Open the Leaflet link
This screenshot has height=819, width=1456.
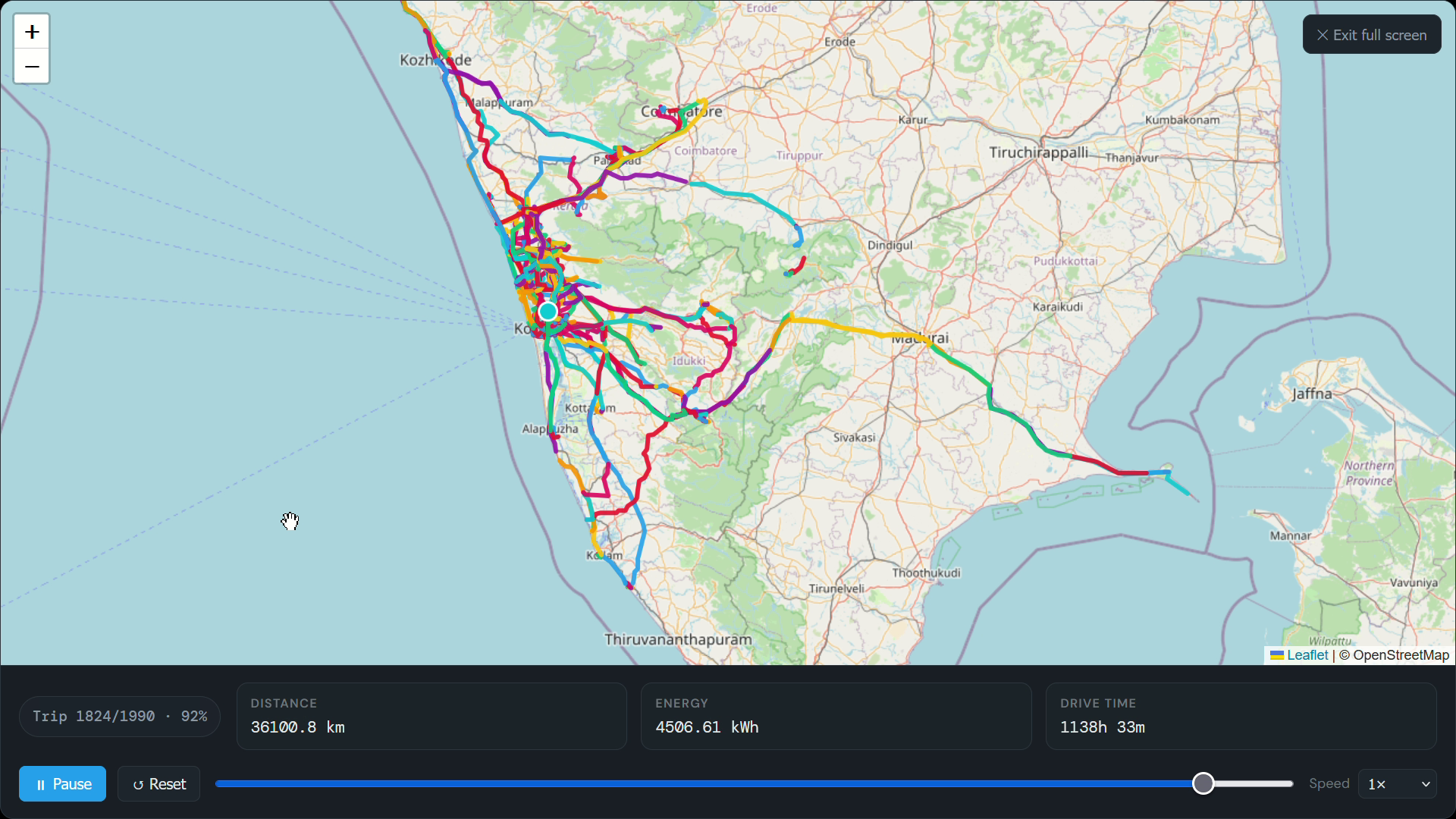(1307, 654)
